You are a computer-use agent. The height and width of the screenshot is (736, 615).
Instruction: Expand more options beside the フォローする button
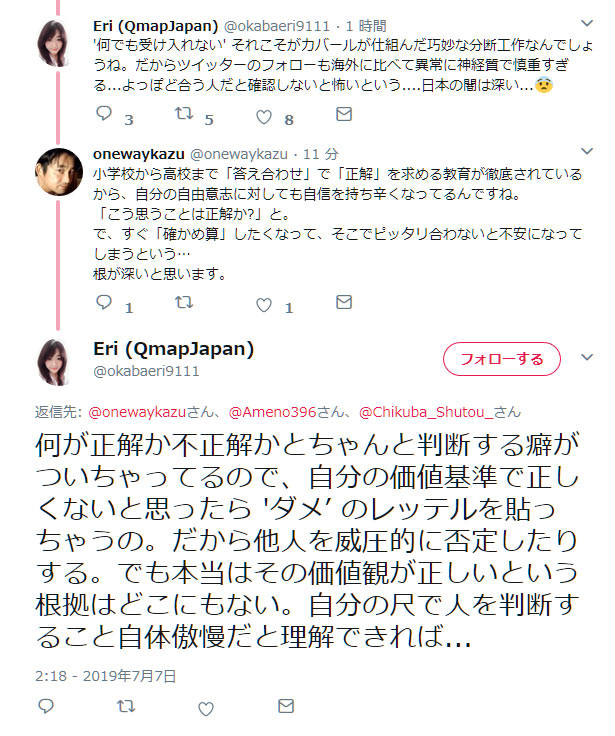[587, 357]
